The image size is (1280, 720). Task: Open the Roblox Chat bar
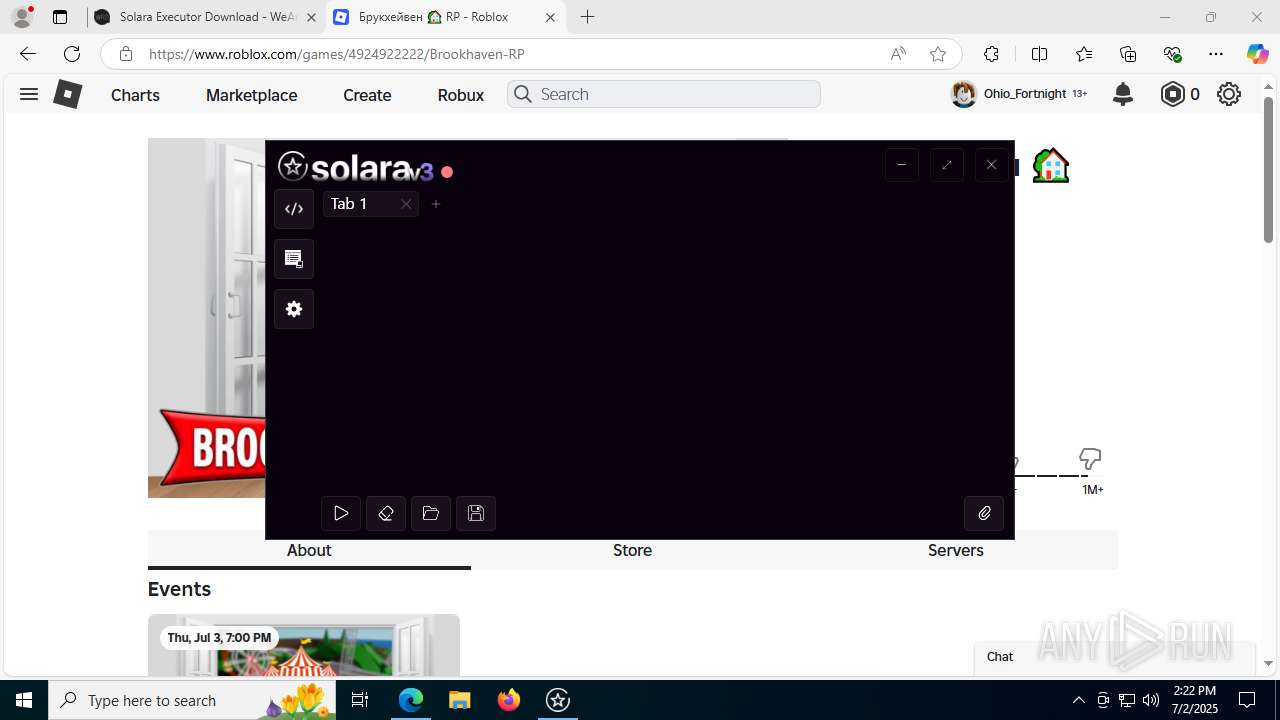pos(1114,657)
